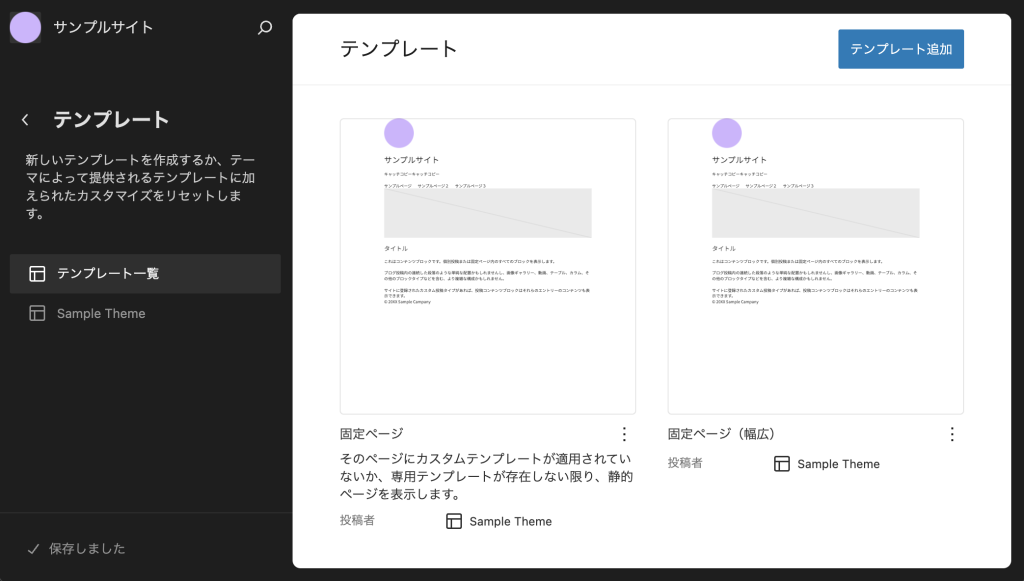The height and width of the screenshot is (581, 1024).
Task: Click the サンプルサイト site title
Action: (103, 28)
